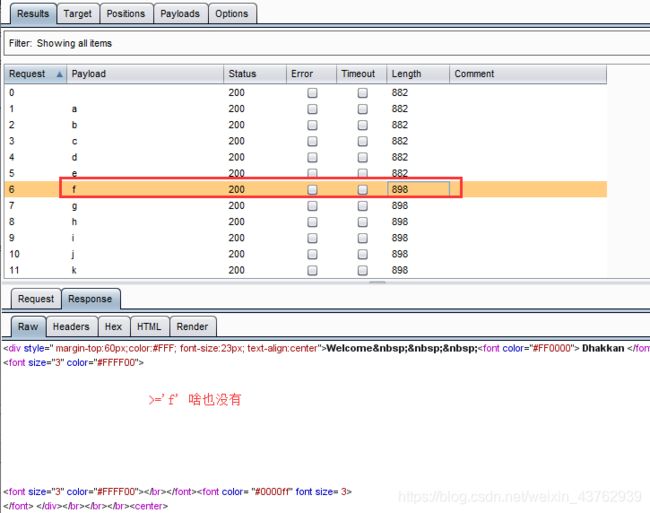Select payload 'h' in row 8
Viewport: 650px width, 513px height.
click(74, 222)
